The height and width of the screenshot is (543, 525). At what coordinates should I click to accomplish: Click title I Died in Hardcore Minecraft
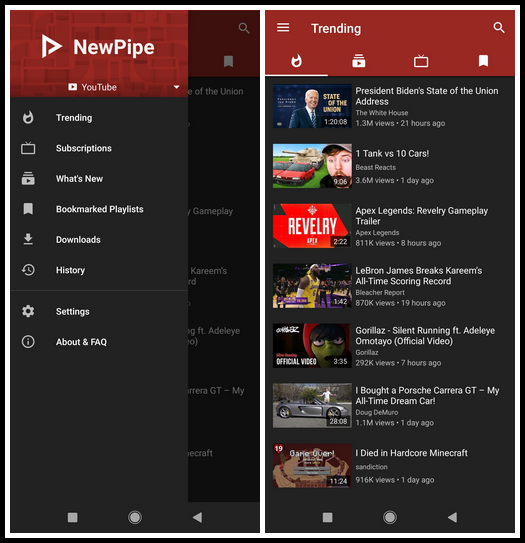[x=411, y=453]
